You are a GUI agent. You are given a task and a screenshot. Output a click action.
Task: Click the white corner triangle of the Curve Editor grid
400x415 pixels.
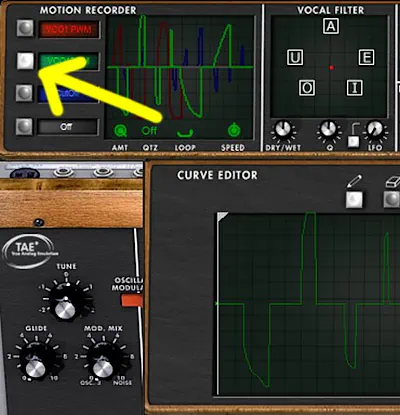coord(221,216)
